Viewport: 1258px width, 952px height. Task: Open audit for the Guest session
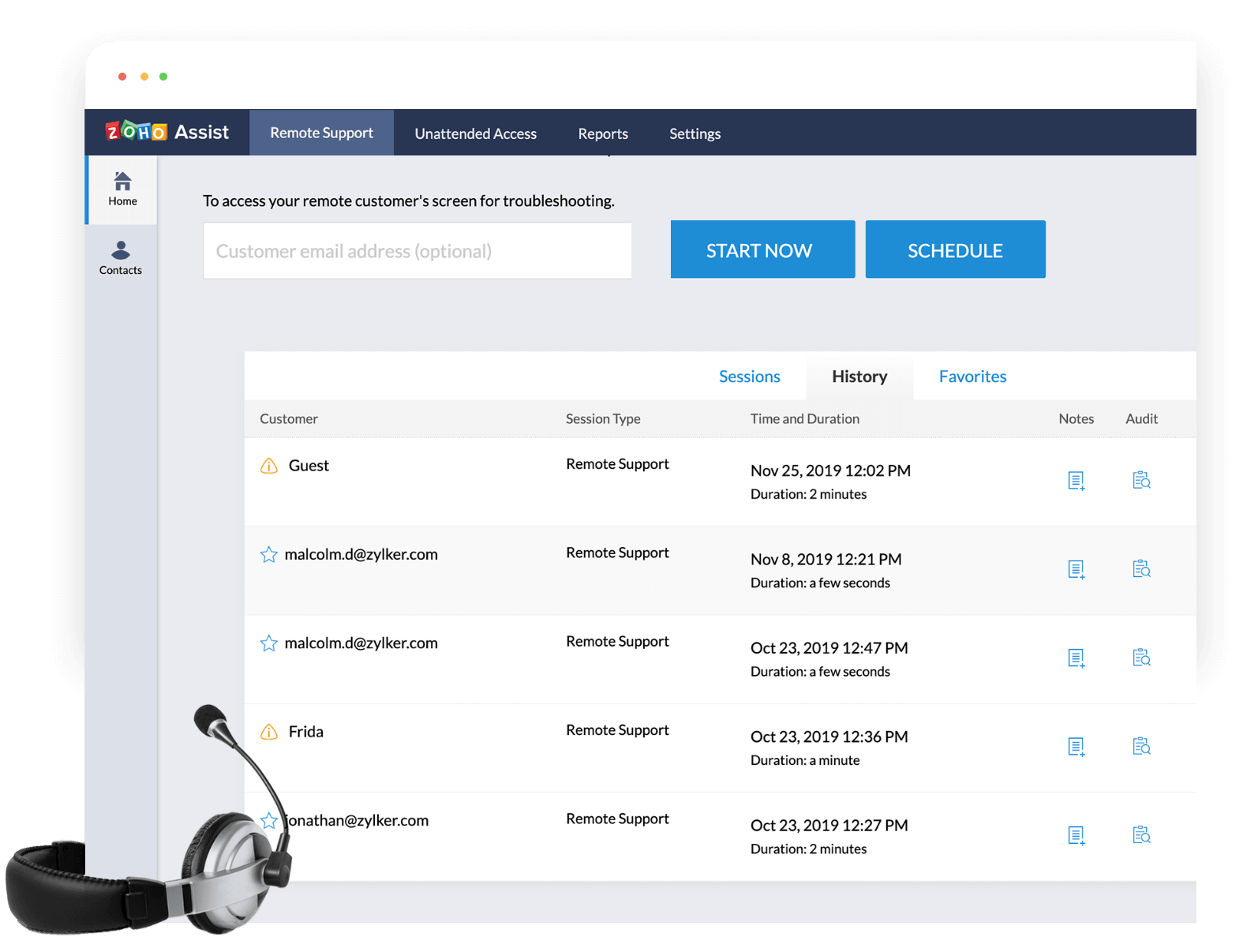pos(1141,480)
